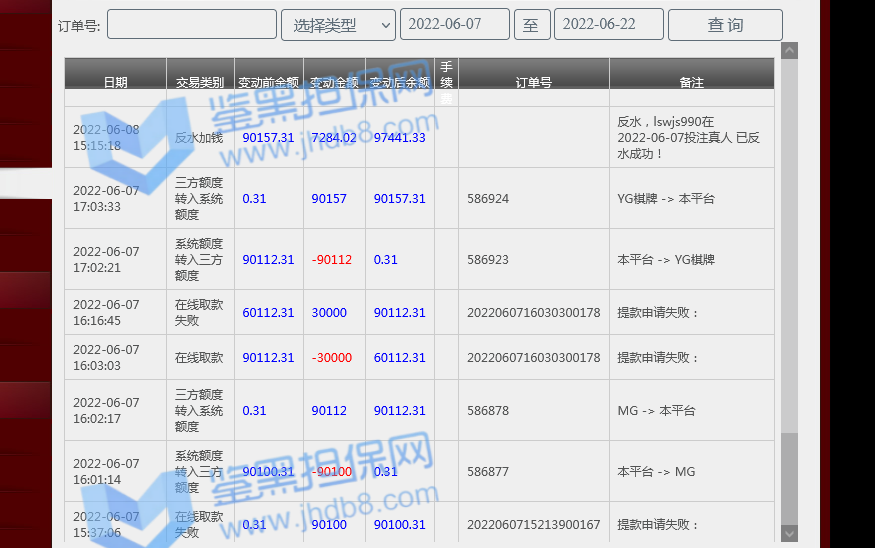Click the red -90112 amount cell
The image size is (875, 548).
[332, 260]
